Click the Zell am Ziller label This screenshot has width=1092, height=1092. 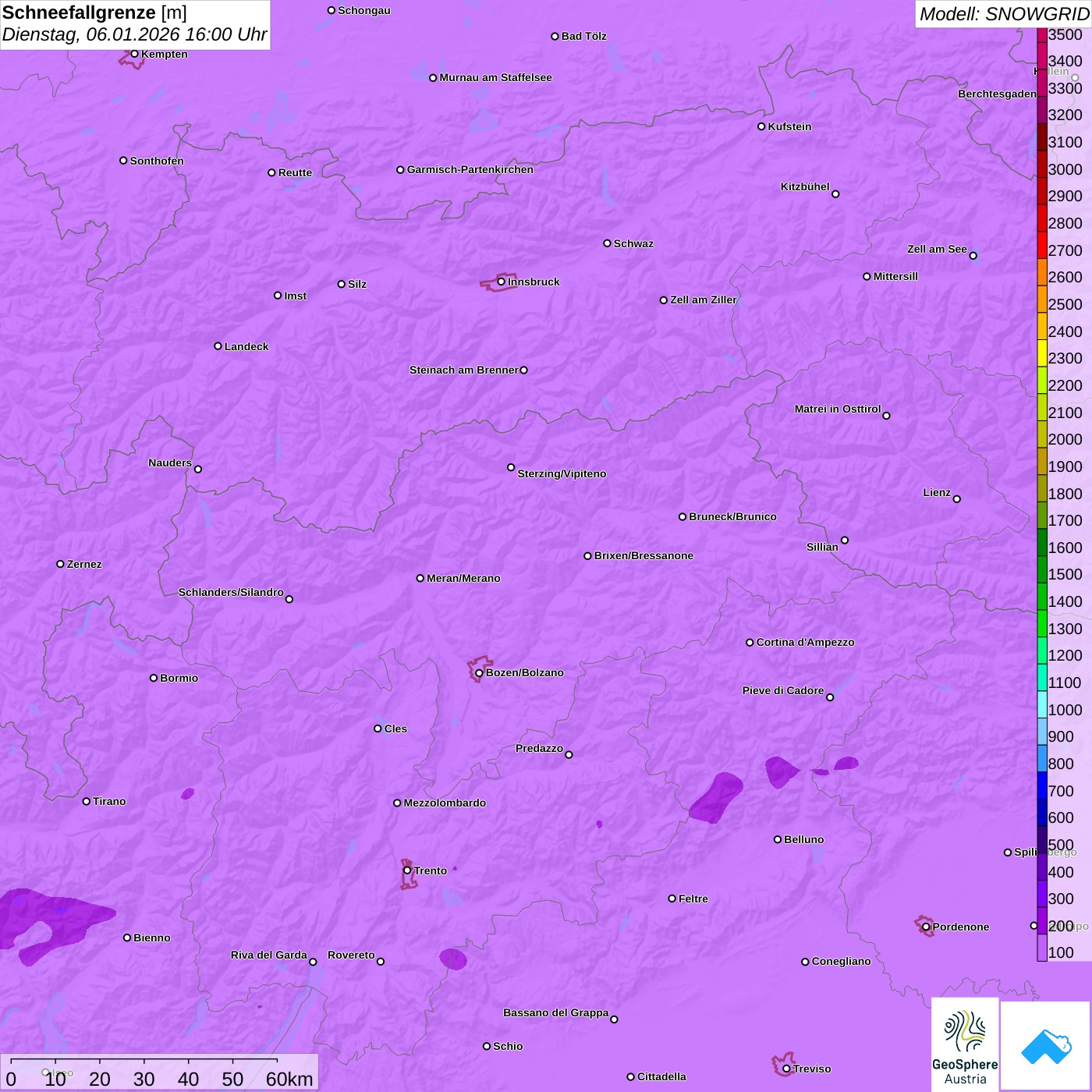pos(704,300)
